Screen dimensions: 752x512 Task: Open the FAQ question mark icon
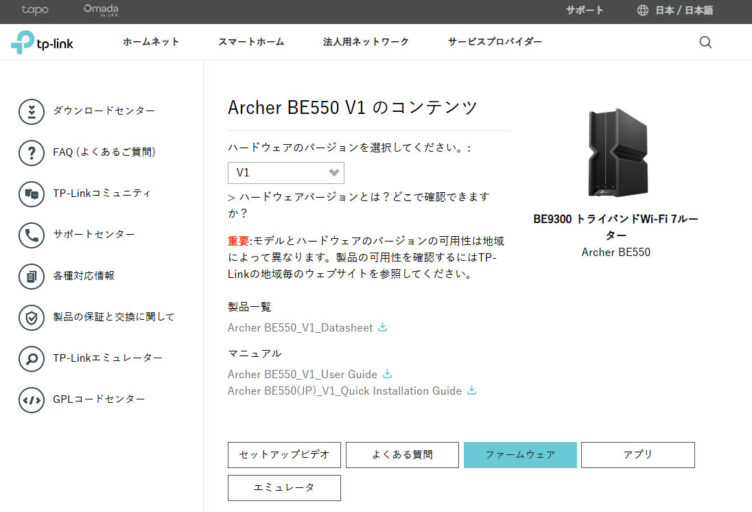point(32,152)
